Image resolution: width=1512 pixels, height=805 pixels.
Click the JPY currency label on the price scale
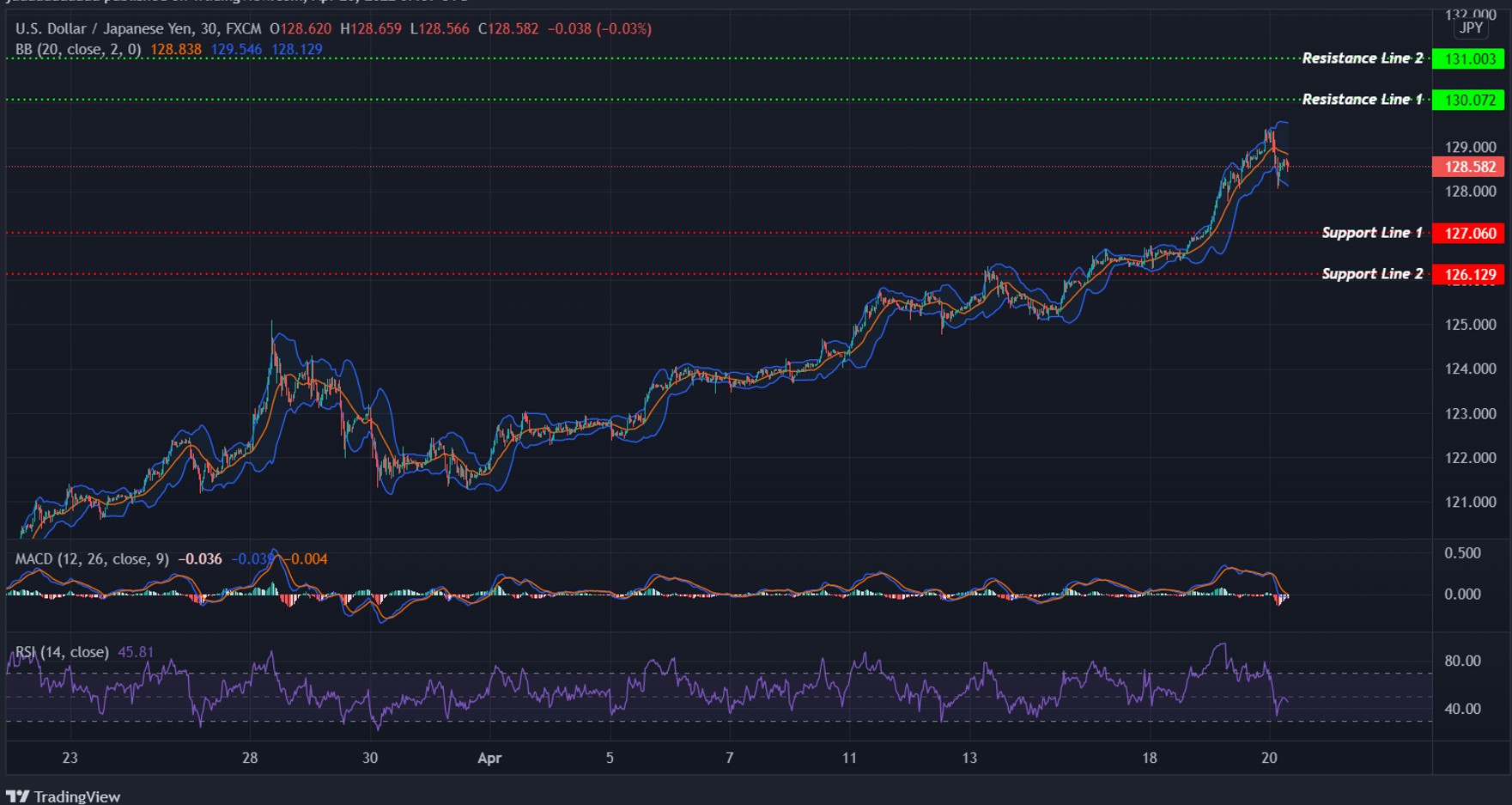tap(1470, 27)
